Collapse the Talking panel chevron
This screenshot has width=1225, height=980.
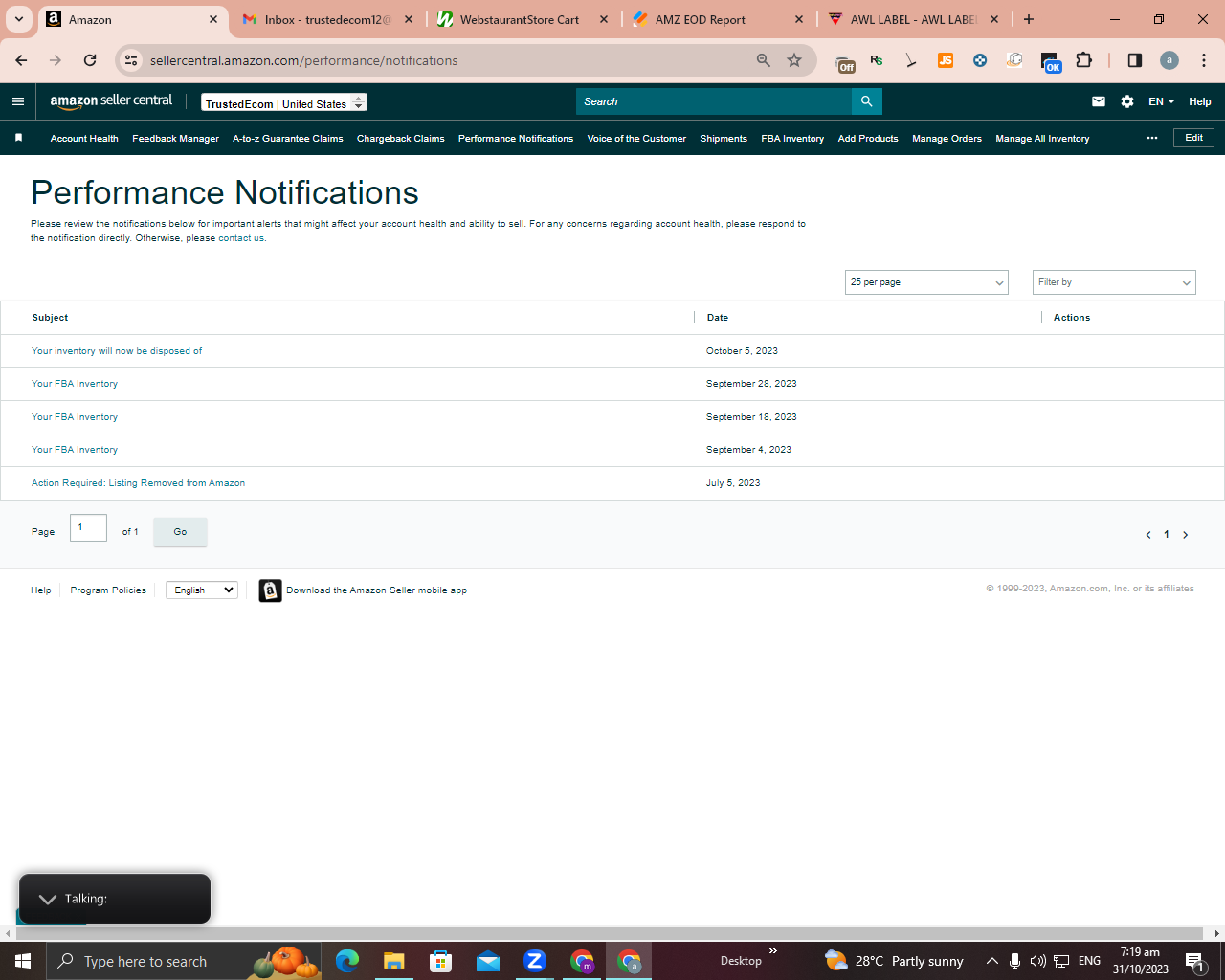tap(48, 900)
